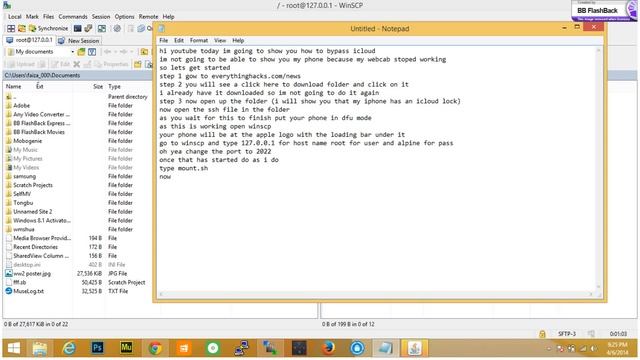Screen dimensions: 640x360
Task: Open the Windows Start button
Action: pos(14,348)
